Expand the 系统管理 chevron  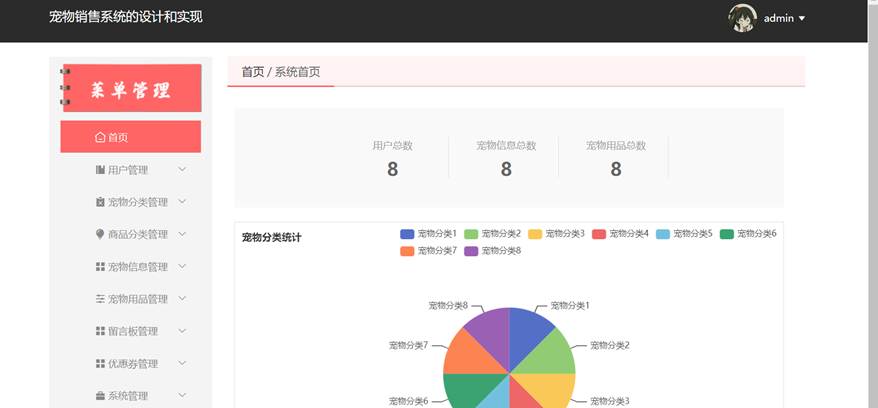(x=182, y=395)
